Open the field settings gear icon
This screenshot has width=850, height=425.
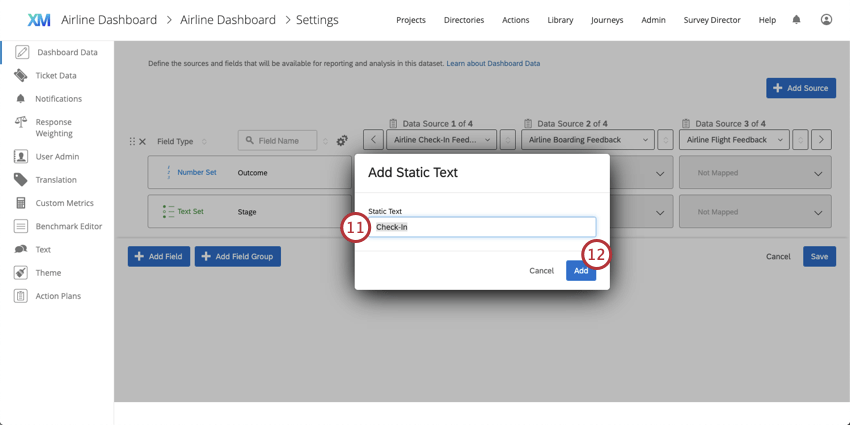tap(342, 140)
